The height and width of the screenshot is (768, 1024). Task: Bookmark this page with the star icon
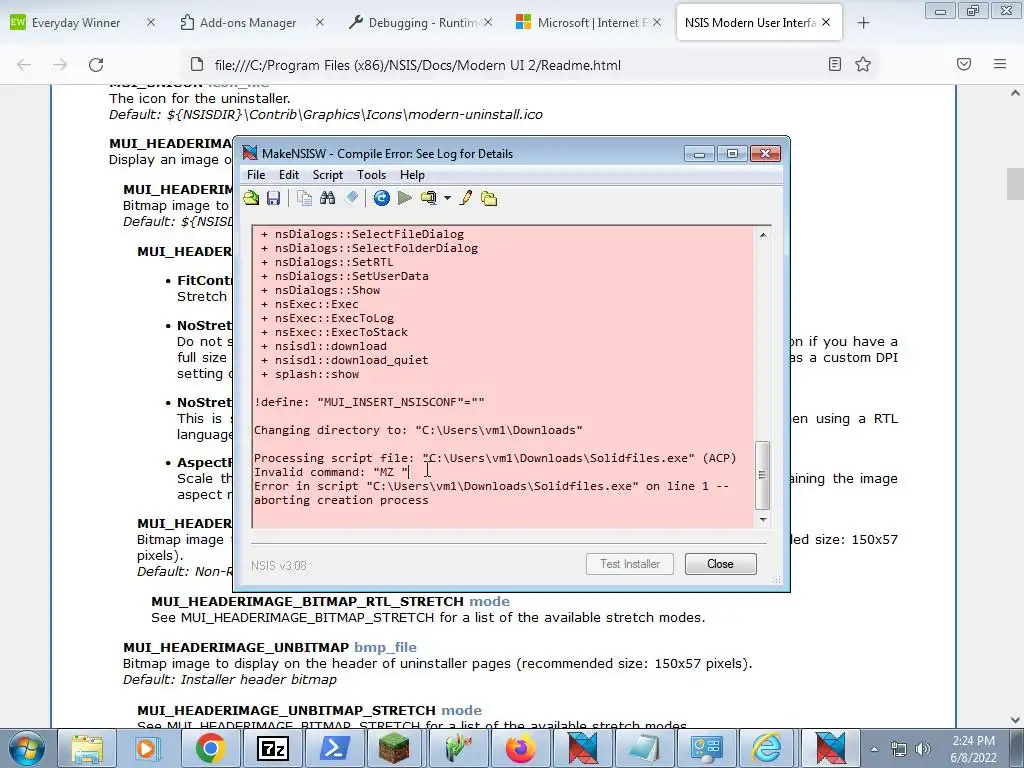863,64
